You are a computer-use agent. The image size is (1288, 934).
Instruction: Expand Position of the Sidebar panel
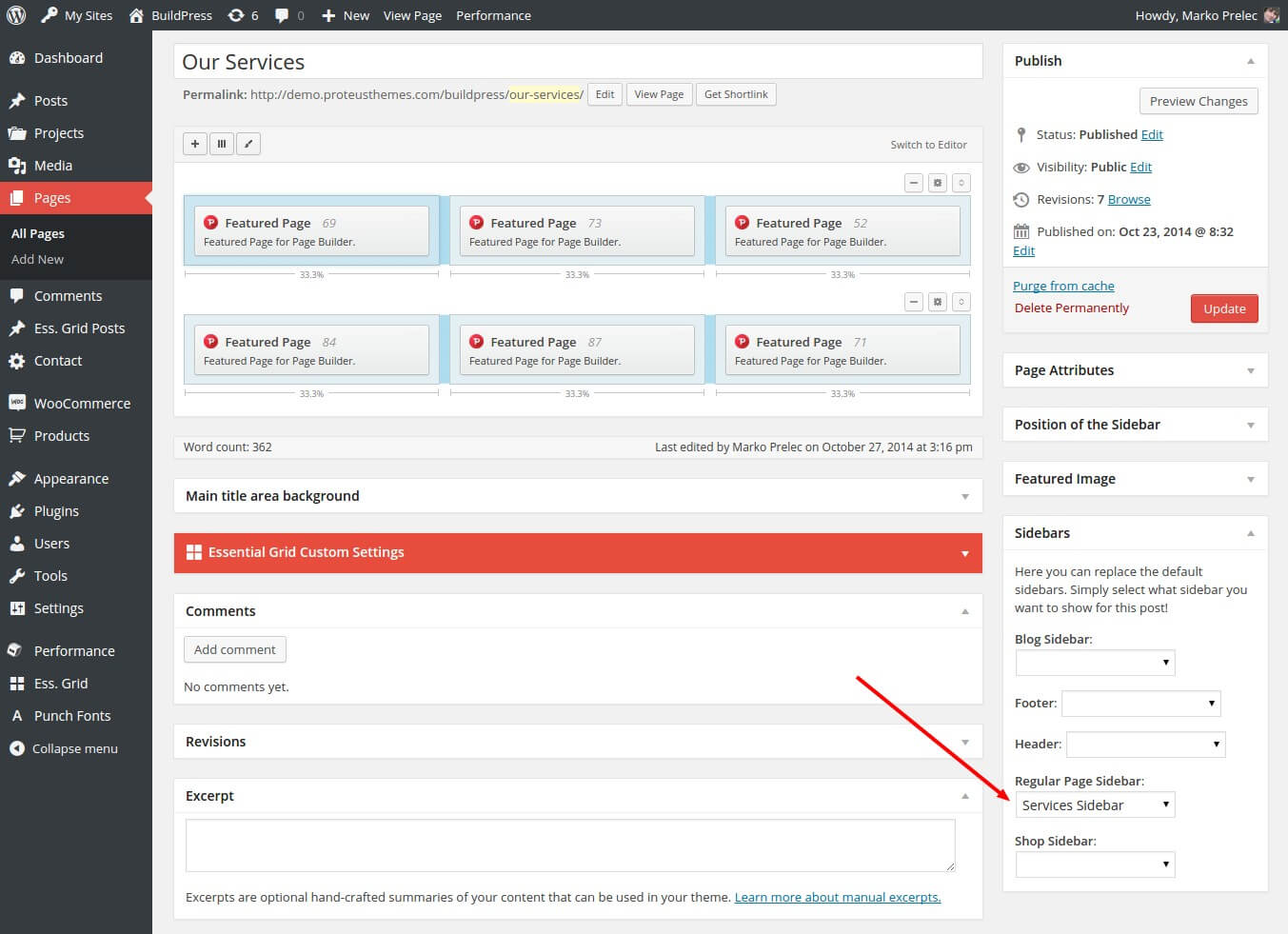pyautogui.click(x=1251, y=426)
